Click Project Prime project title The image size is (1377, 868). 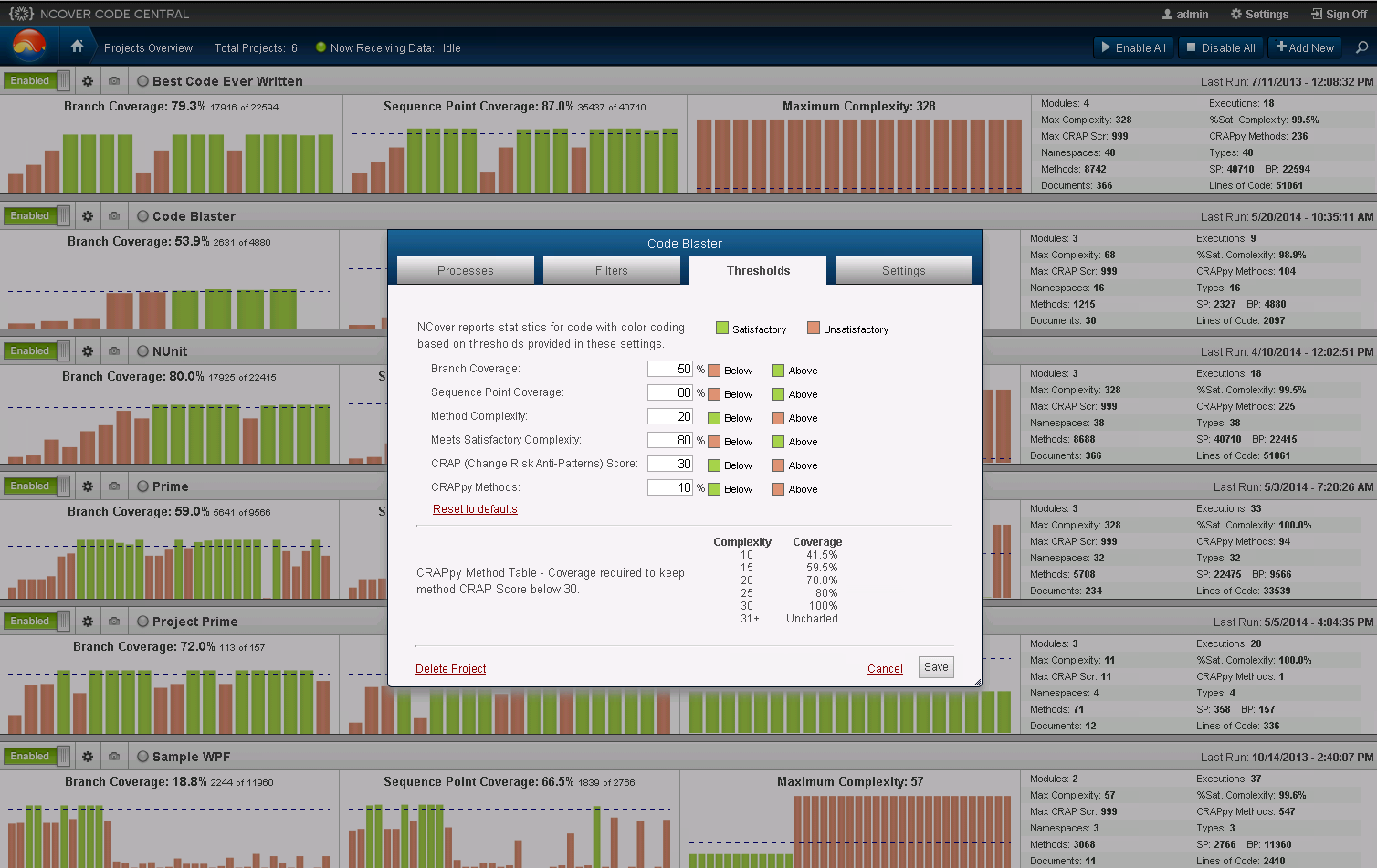pyautogui.click(x=194, y=622)
